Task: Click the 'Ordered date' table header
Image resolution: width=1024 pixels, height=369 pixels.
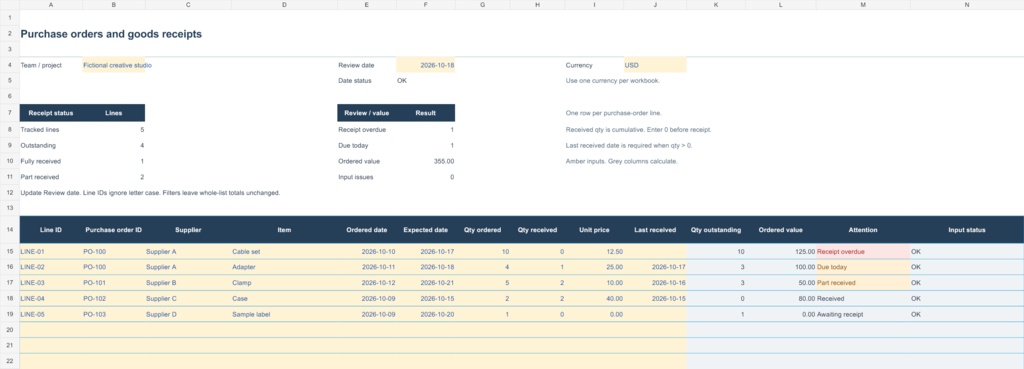Action: (x=367, y=230)
